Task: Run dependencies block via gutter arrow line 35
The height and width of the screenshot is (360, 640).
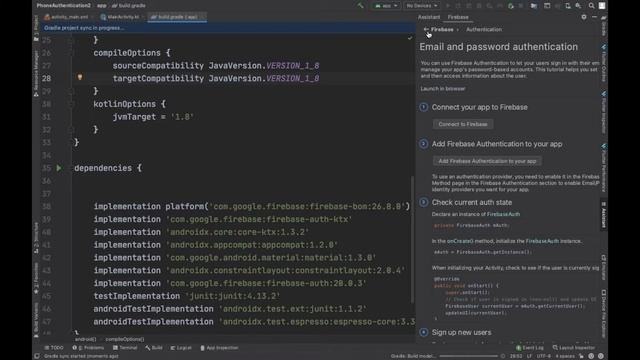Action: pos(59,168)
